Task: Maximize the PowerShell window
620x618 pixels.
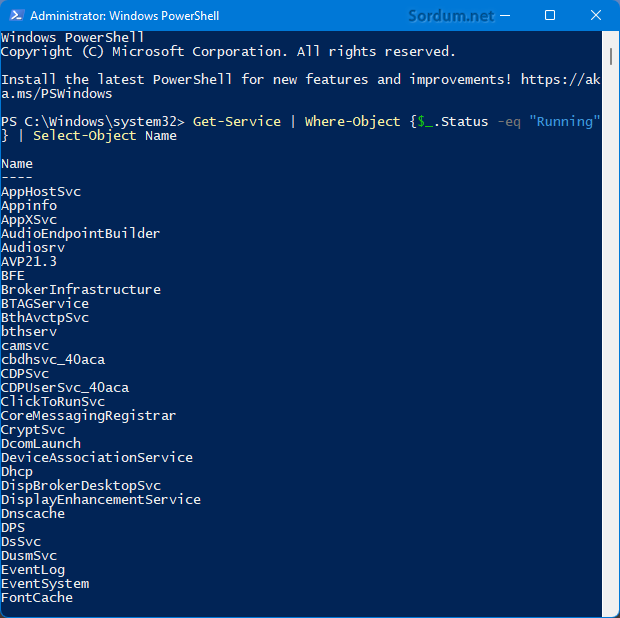Action: click(x=550, y=15)
